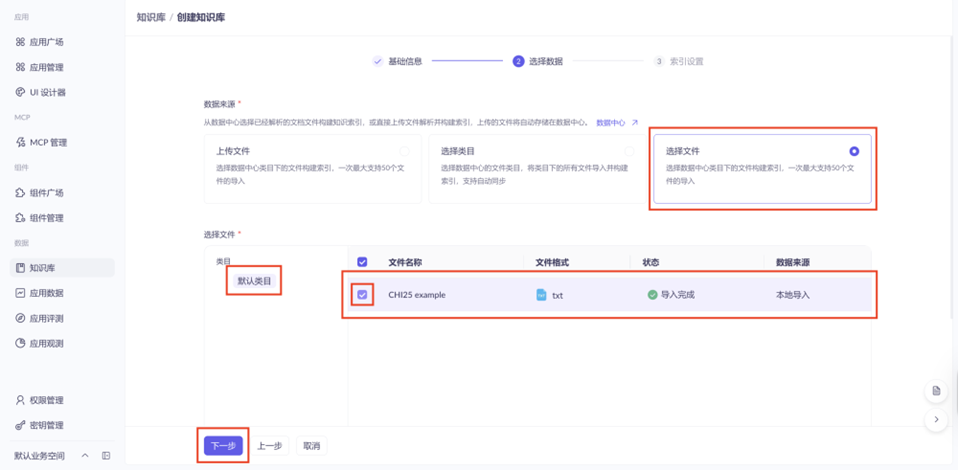Screen dimensions: 958x470
Task: Click the 取消 button
Action: coord(312,446)
